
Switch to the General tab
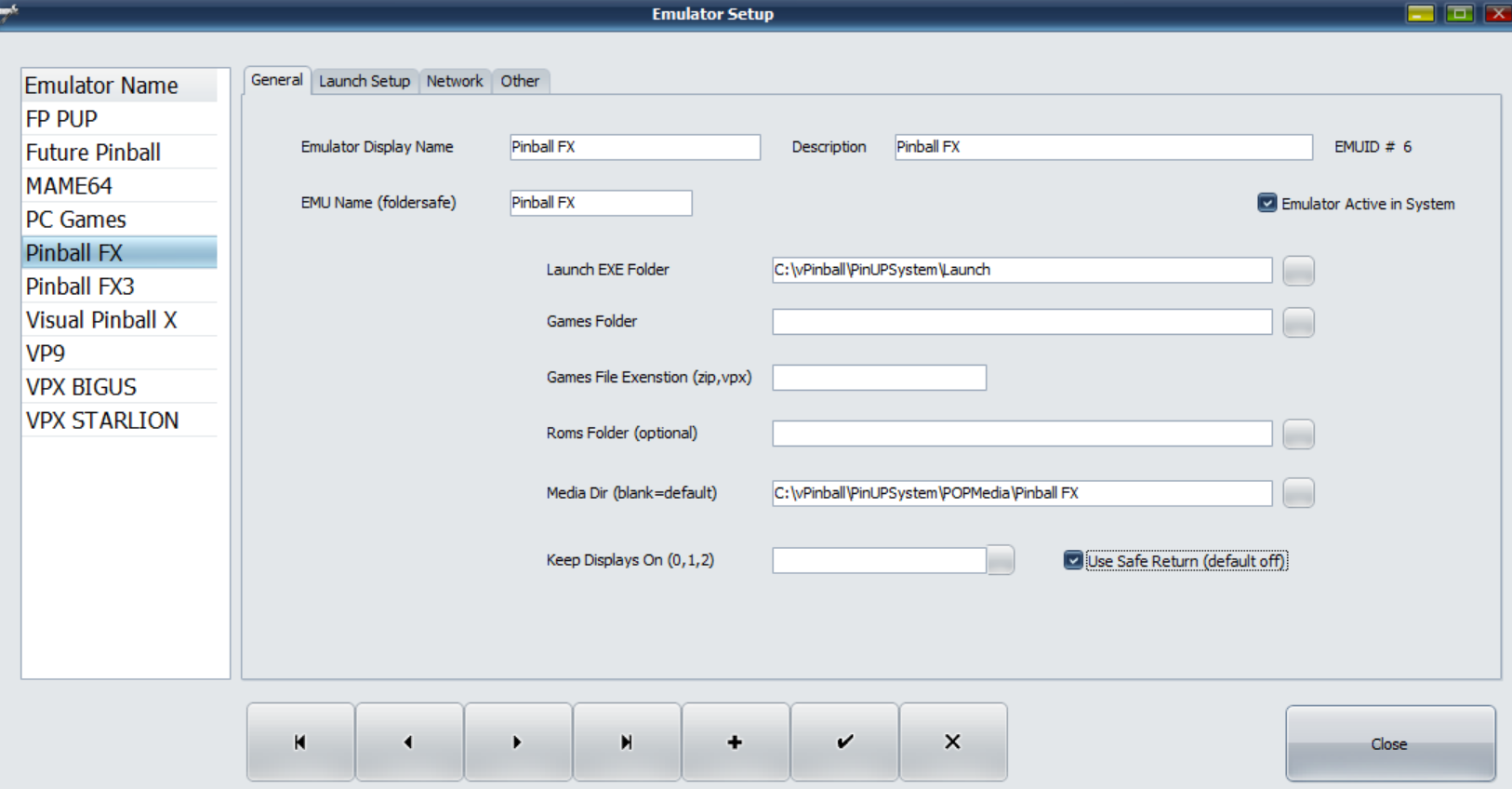277,80
